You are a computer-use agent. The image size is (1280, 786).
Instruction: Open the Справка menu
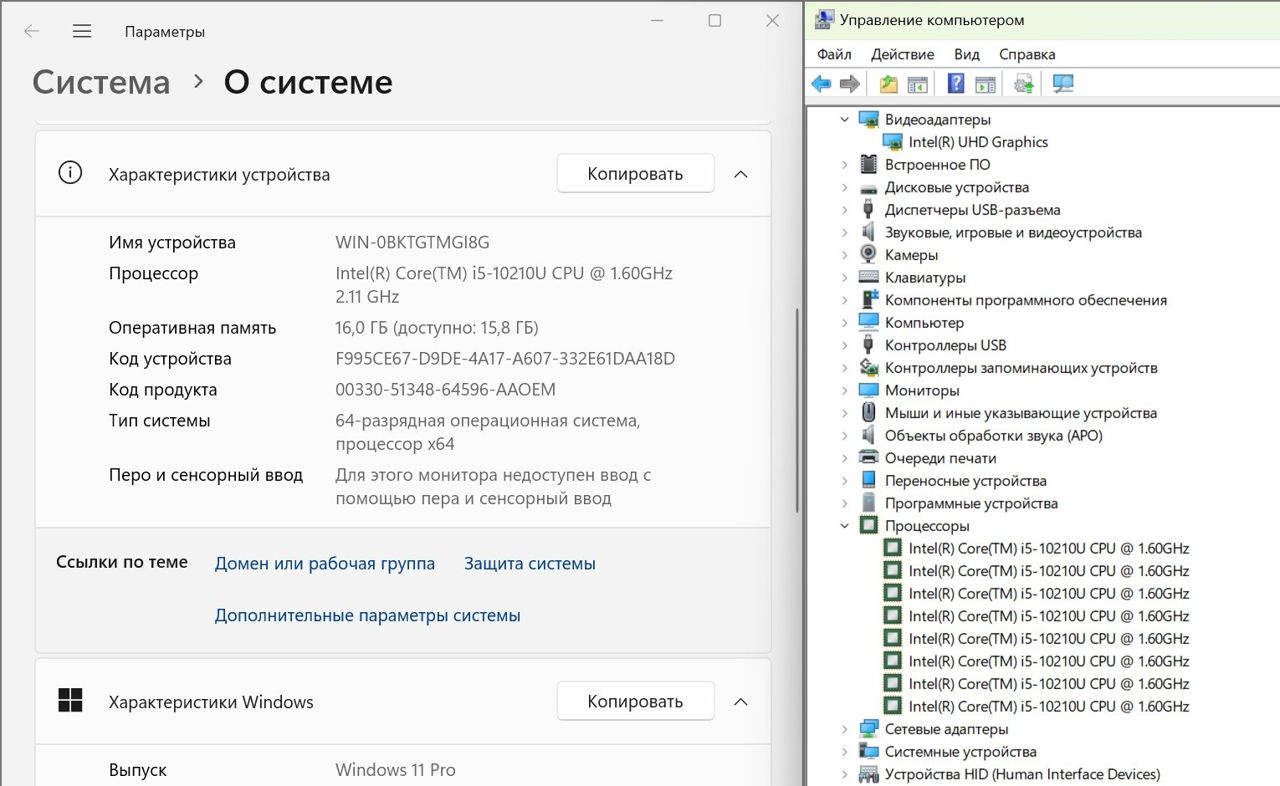pyautogui.click(x=1027, y=54)
